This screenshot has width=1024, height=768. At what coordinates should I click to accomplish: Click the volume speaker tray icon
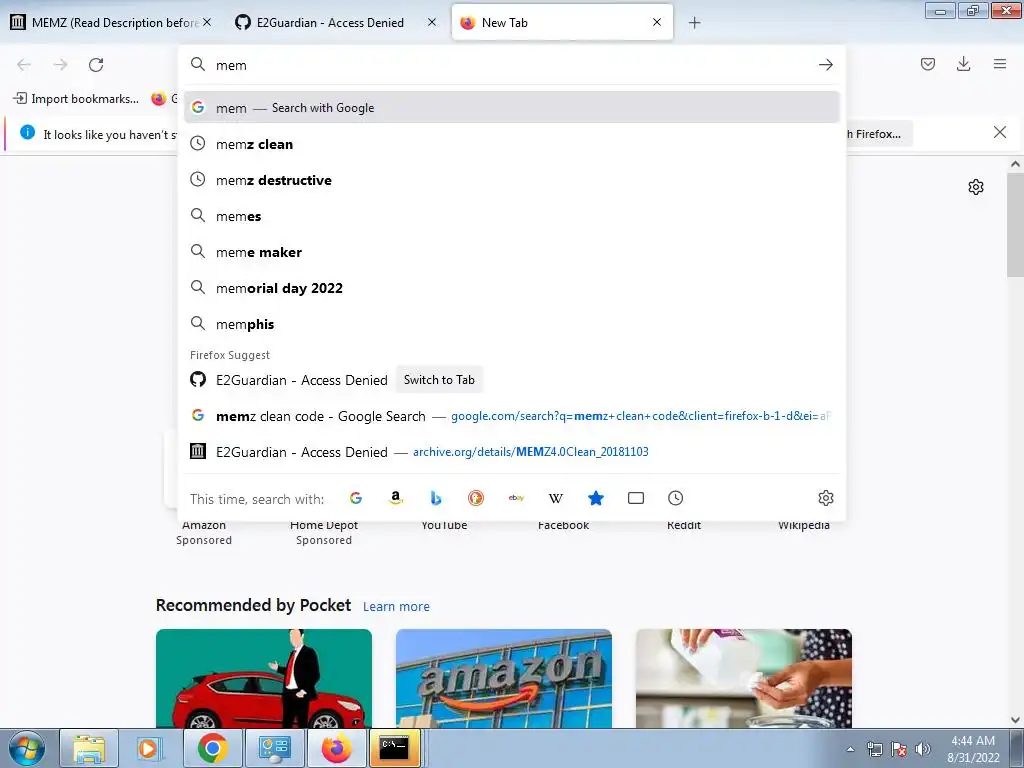click(922, 749)
